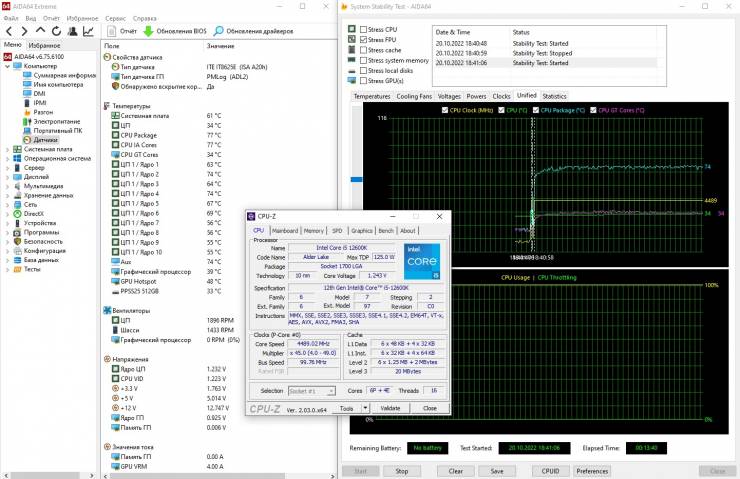
Task: Expand Хранение данных tree node
Action: click(x=7, y=195)
